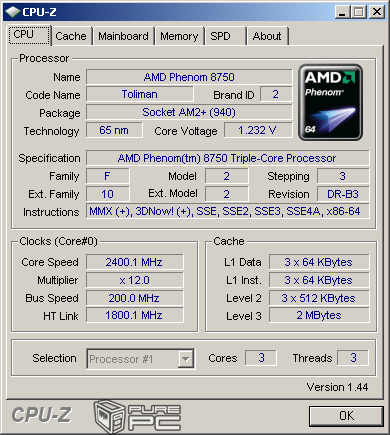Select the CPU tab
This screenshot has height=435, width=390.
[x=29, y=35]
